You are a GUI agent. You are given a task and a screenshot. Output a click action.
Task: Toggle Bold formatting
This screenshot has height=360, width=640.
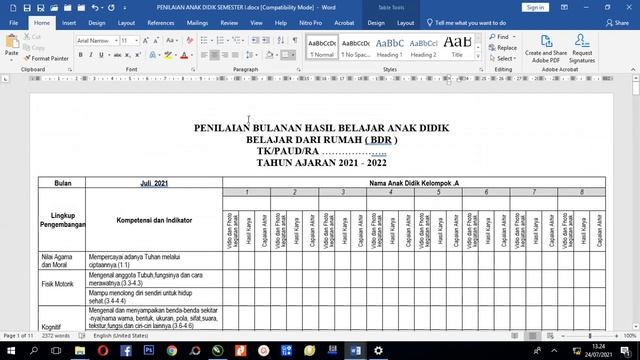click(80, 55)
